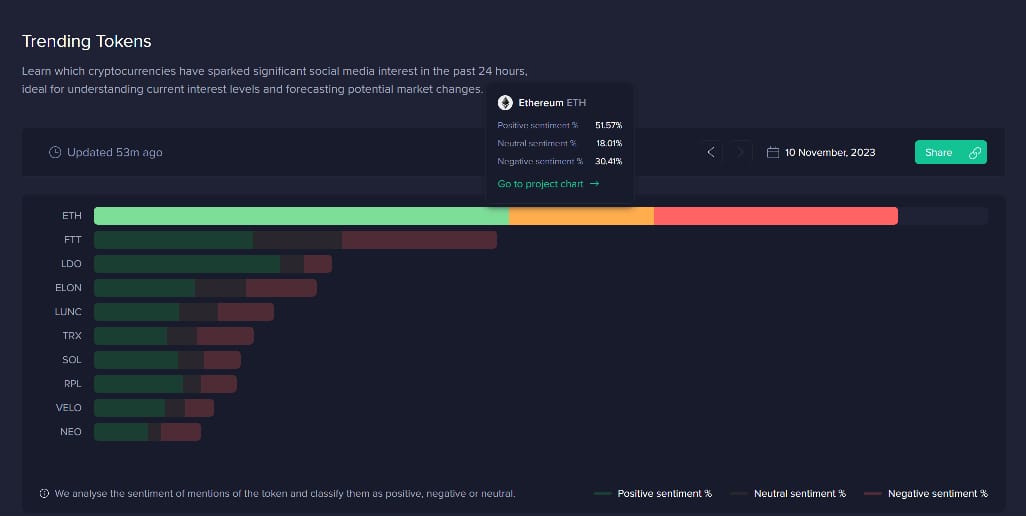
Task: Click the SOL positive sentiment bar
Action: (x=136, y=360)
